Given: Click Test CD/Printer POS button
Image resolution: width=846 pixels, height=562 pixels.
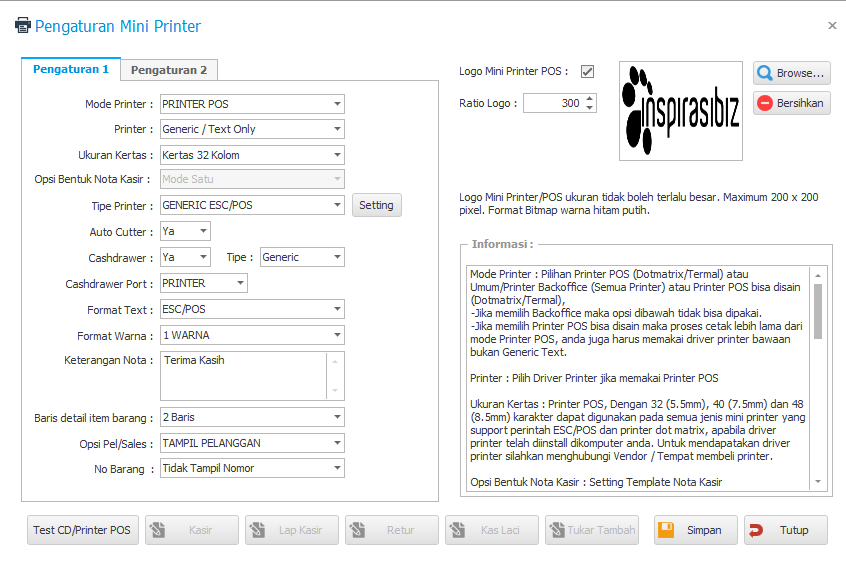Looking at the screenshot, I should click(82, 530).
